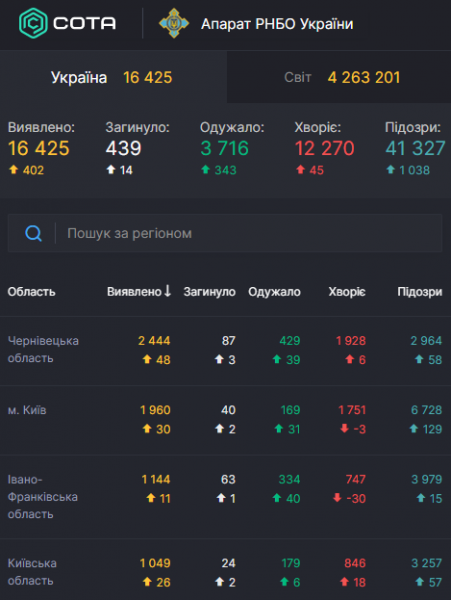This screenshot has width=451, height=600.
Task: Sort by the Загинуло column header
Action: click(210, 292)
